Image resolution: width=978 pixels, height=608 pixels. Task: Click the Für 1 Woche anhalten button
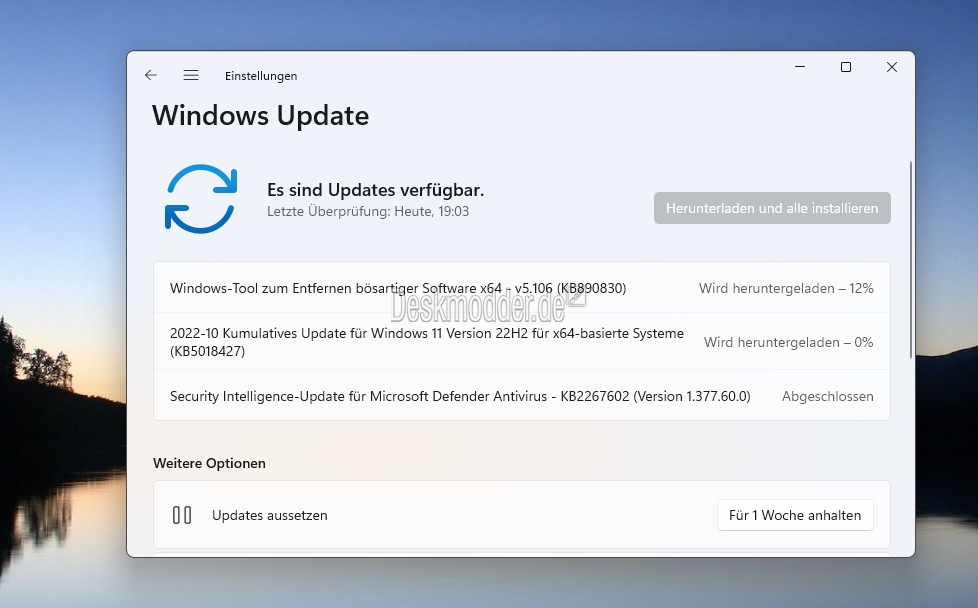pyautogui.click(x=795, y=515)
